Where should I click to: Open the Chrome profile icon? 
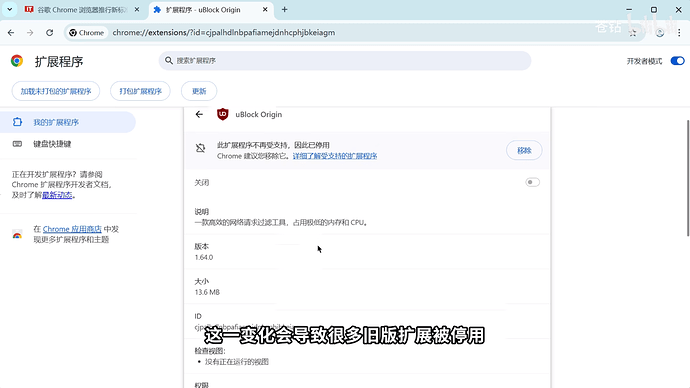coord(659,33)
